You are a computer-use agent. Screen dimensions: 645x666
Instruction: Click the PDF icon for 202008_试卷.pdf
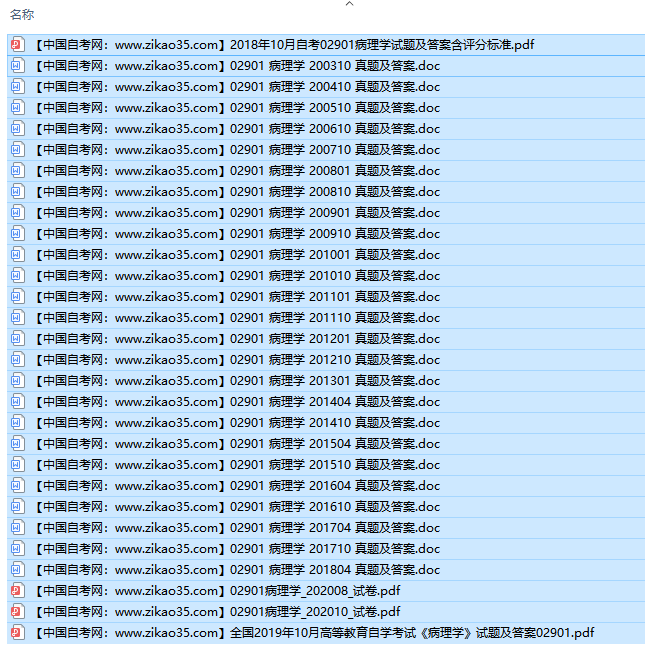pos(17,591)
